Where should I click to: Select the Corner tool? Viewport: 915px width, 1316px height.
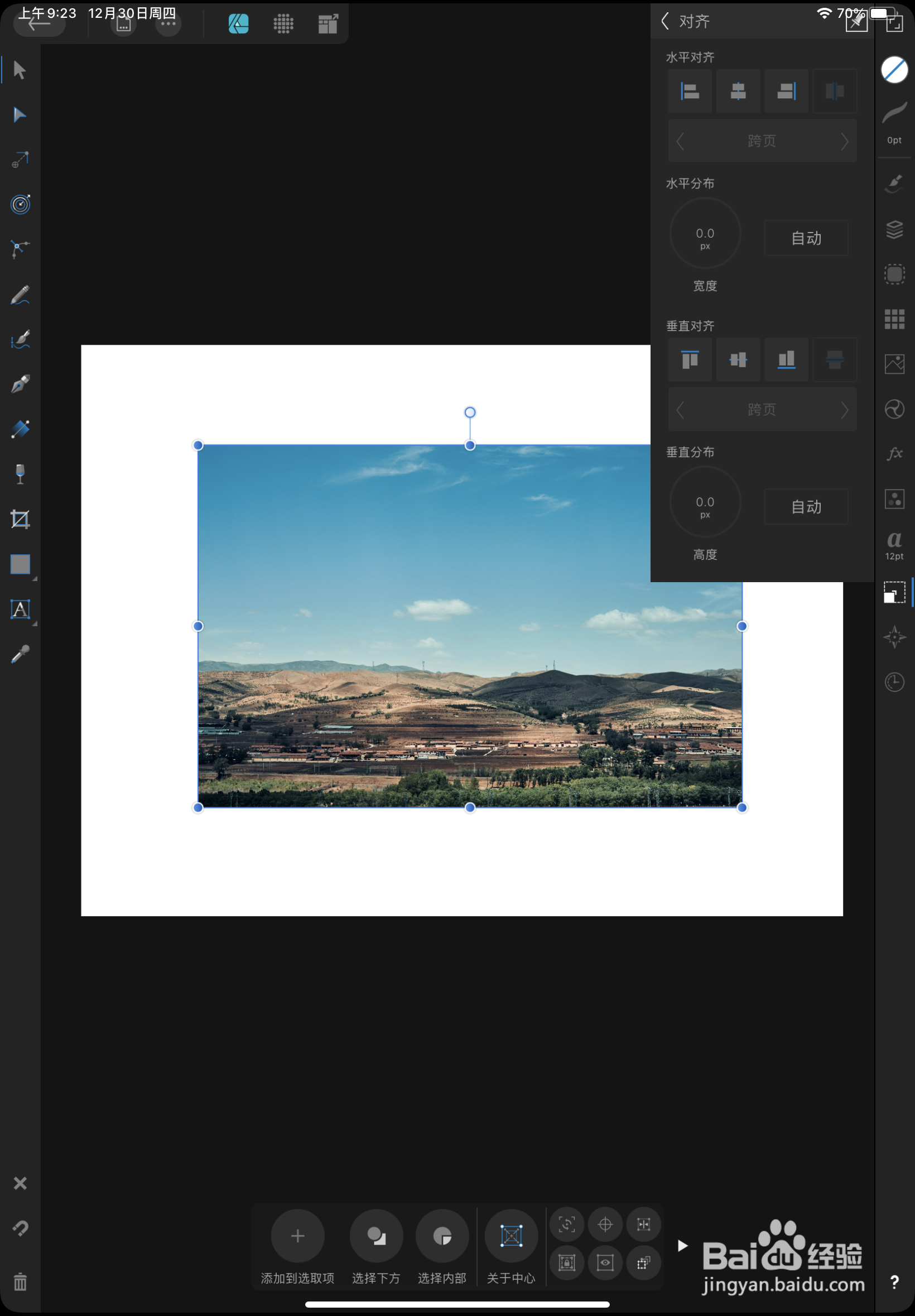pyautogui.click(x=20, y=249)
